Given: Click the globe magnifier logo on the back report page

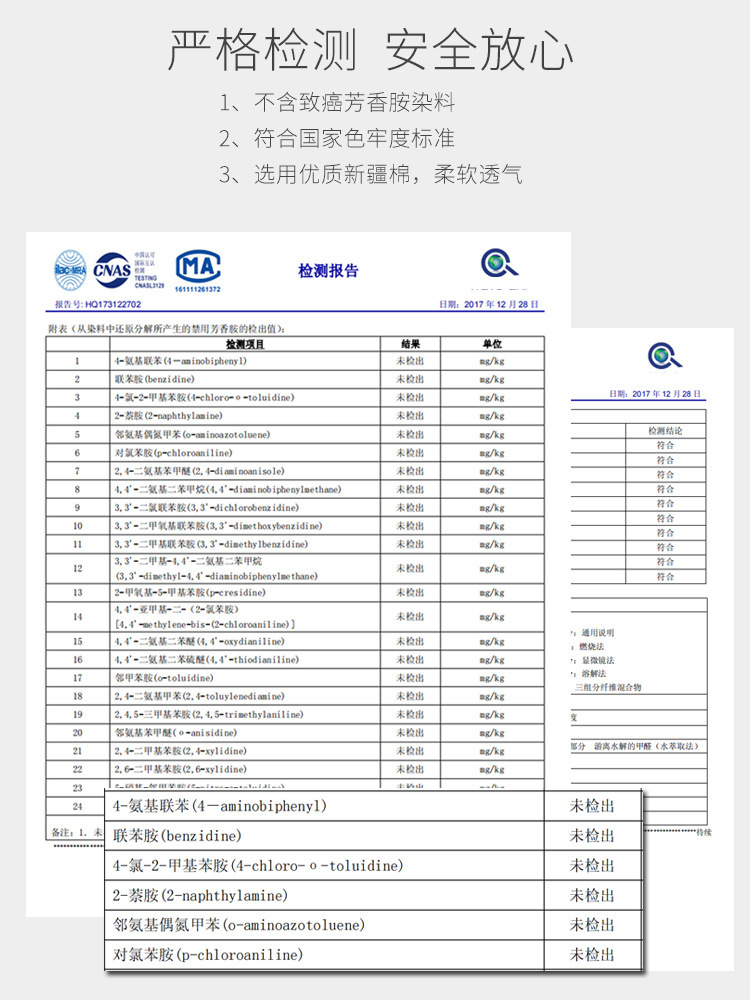Looking at the screenshot, I should [665, 355].
